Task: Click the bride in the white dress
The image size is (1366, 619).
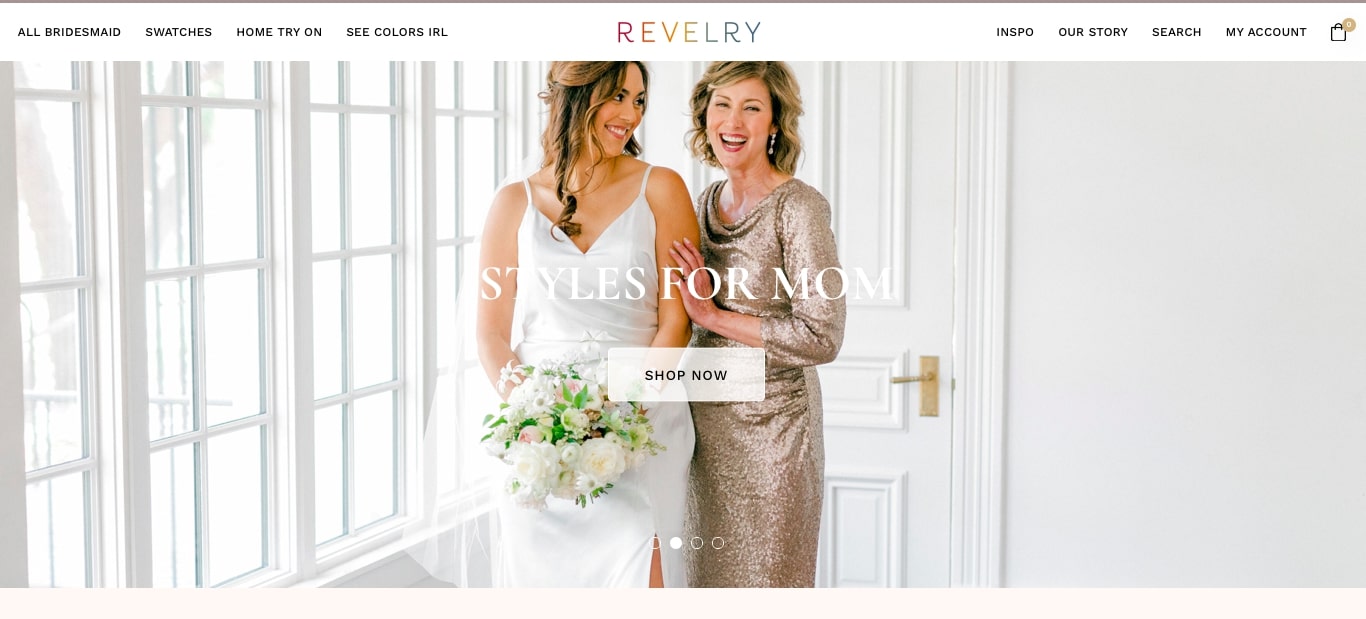Action: pos(590,330)
